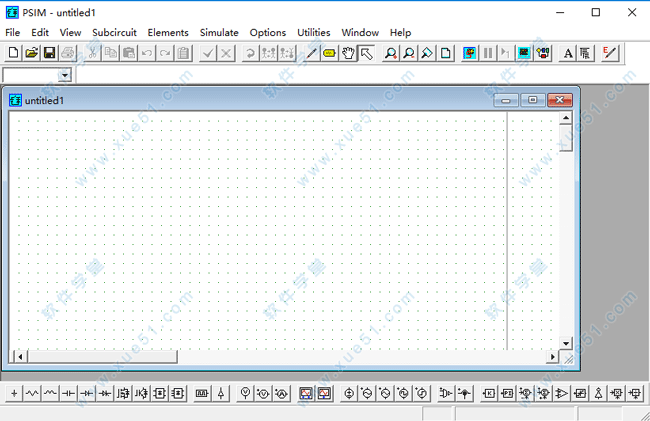Click the horizontal scrollbar left arrow
The width and height of the screenshot is (650, 421).
pyautogui.click(x=20, y=356)
